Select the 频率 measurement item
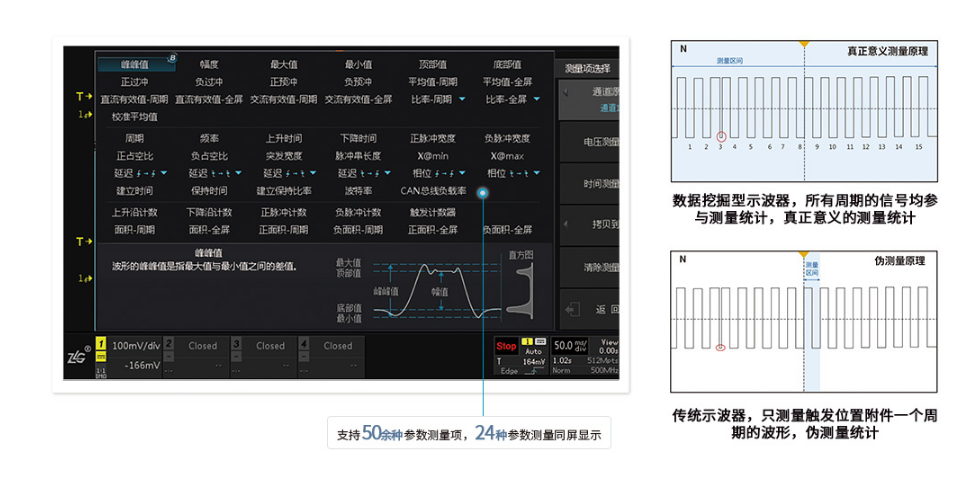973x496 pixels. pos(209,138)
